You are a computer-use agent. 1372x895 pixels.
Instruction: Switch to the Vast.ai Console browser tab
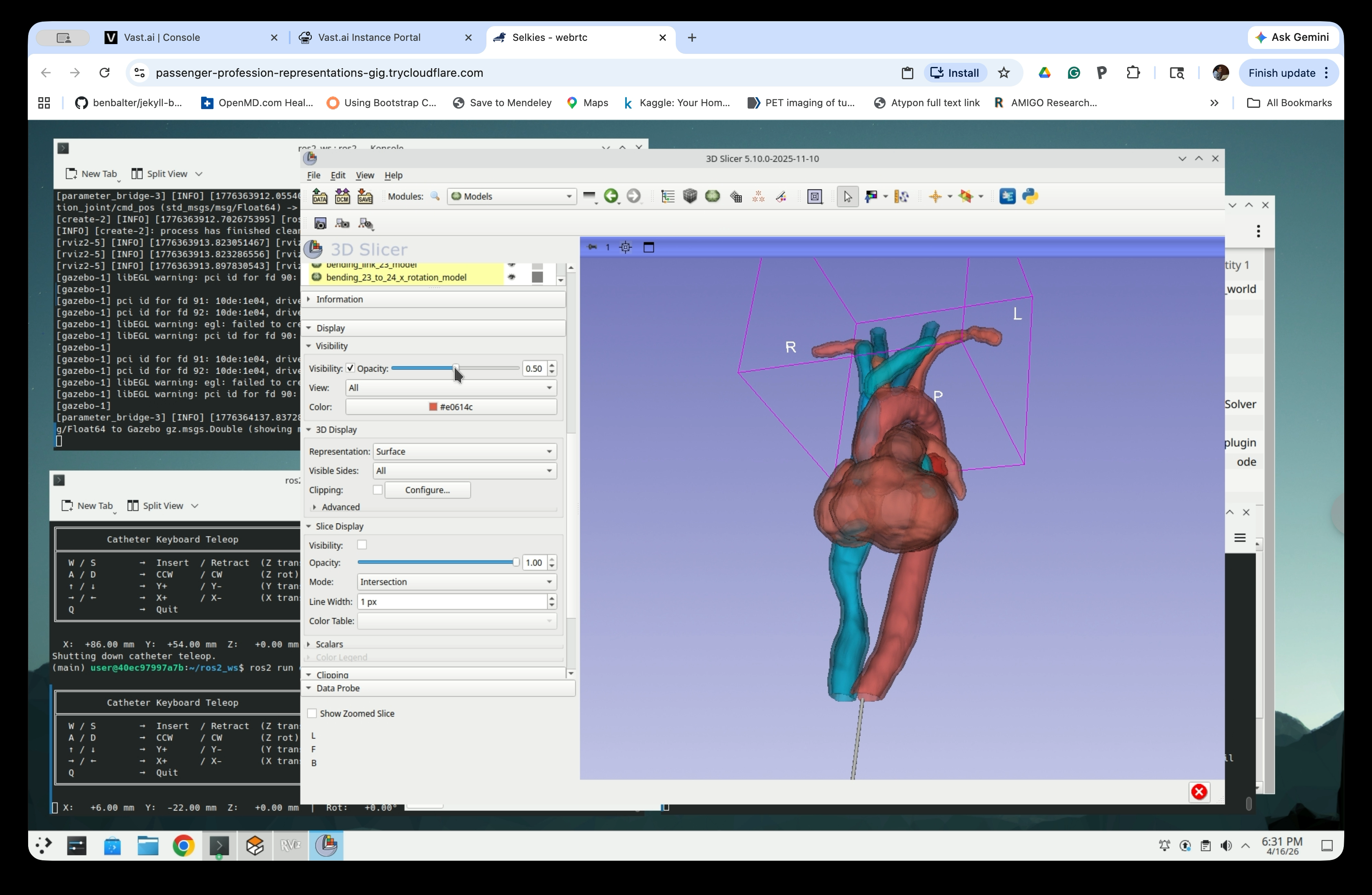point(162,37)
